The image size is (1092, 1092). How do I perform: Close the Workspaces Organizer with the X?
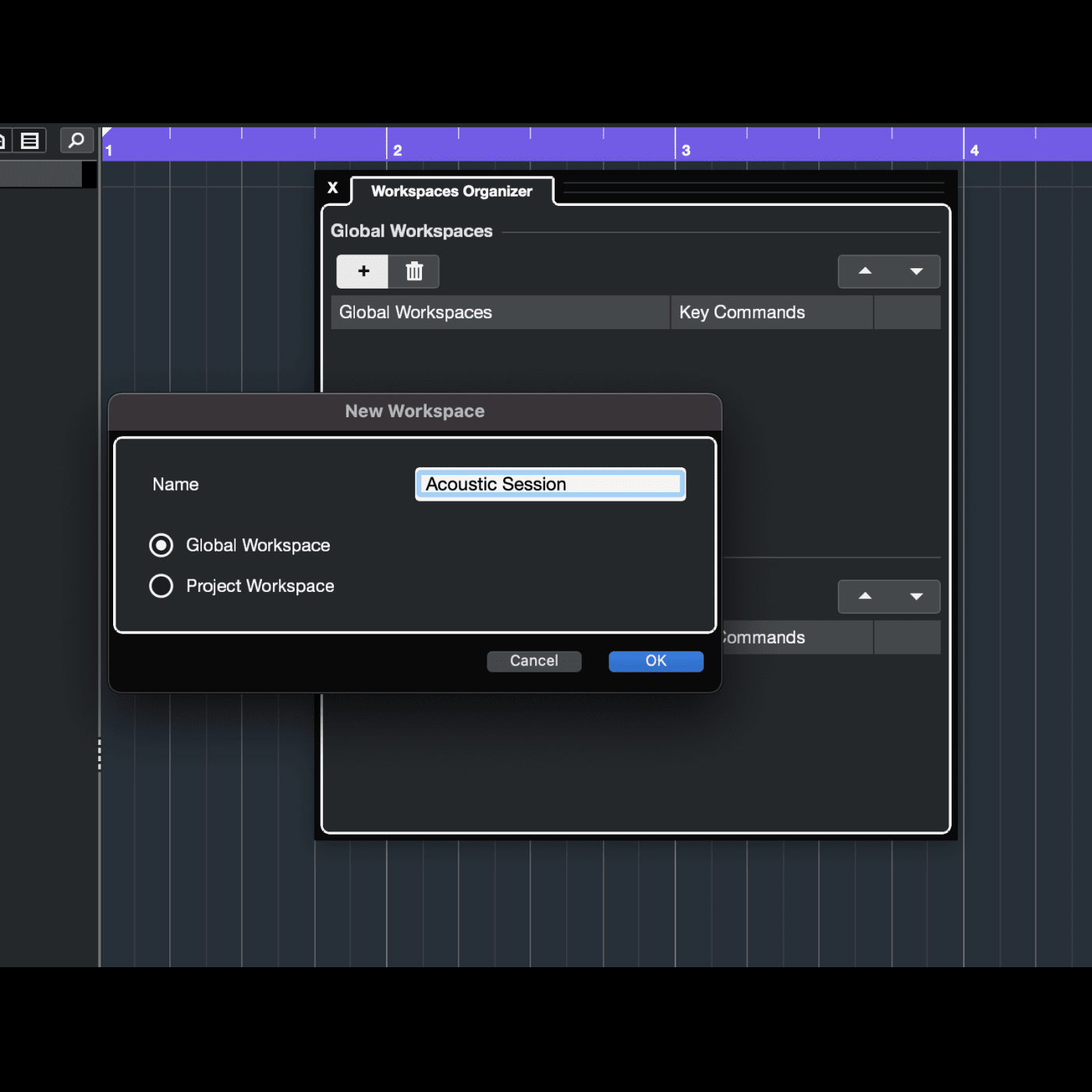tap(333, 188)
